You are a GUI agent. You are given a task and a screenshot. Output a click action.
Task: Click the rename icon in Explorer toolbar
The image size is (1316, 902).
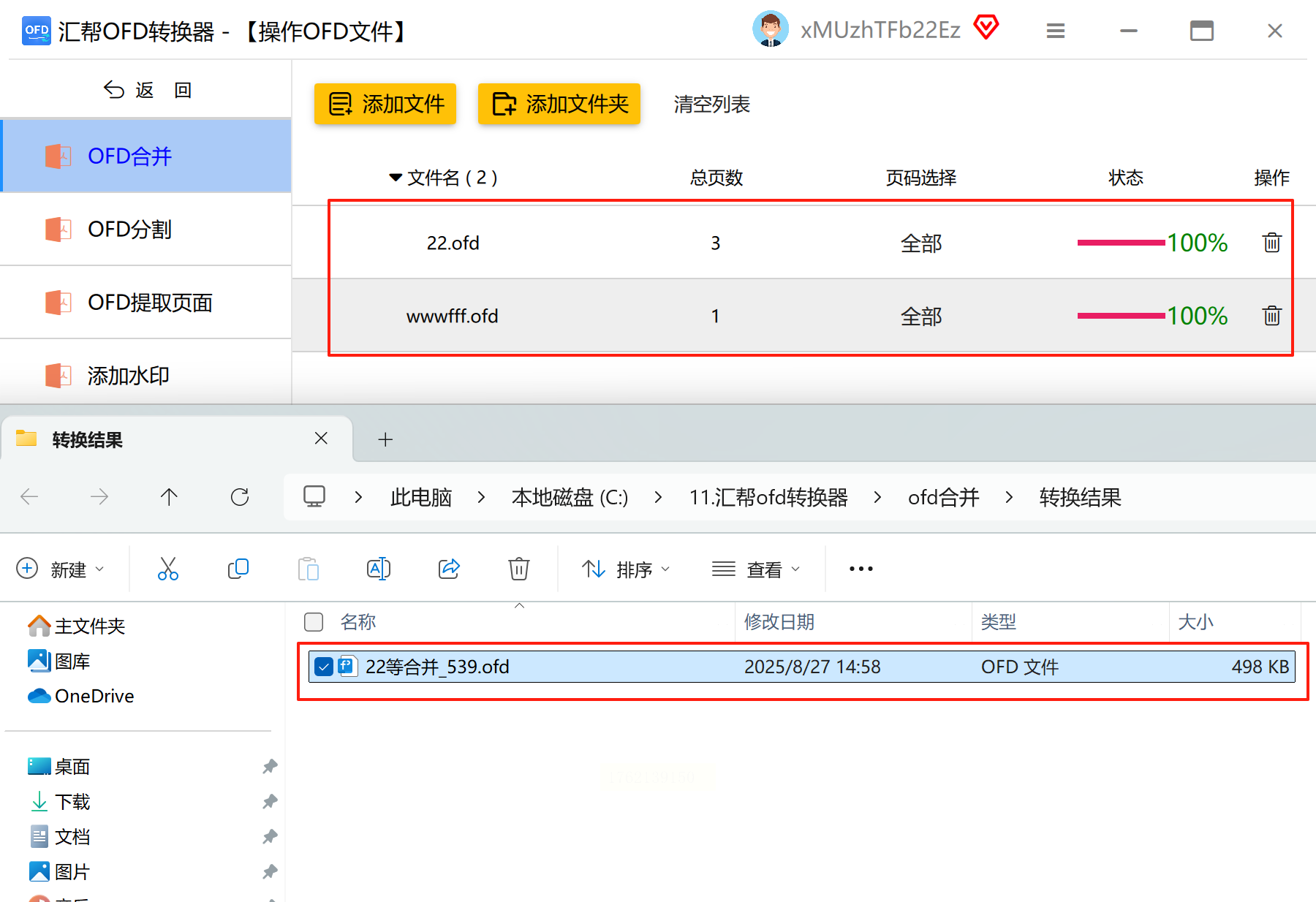tap(378, 569)
